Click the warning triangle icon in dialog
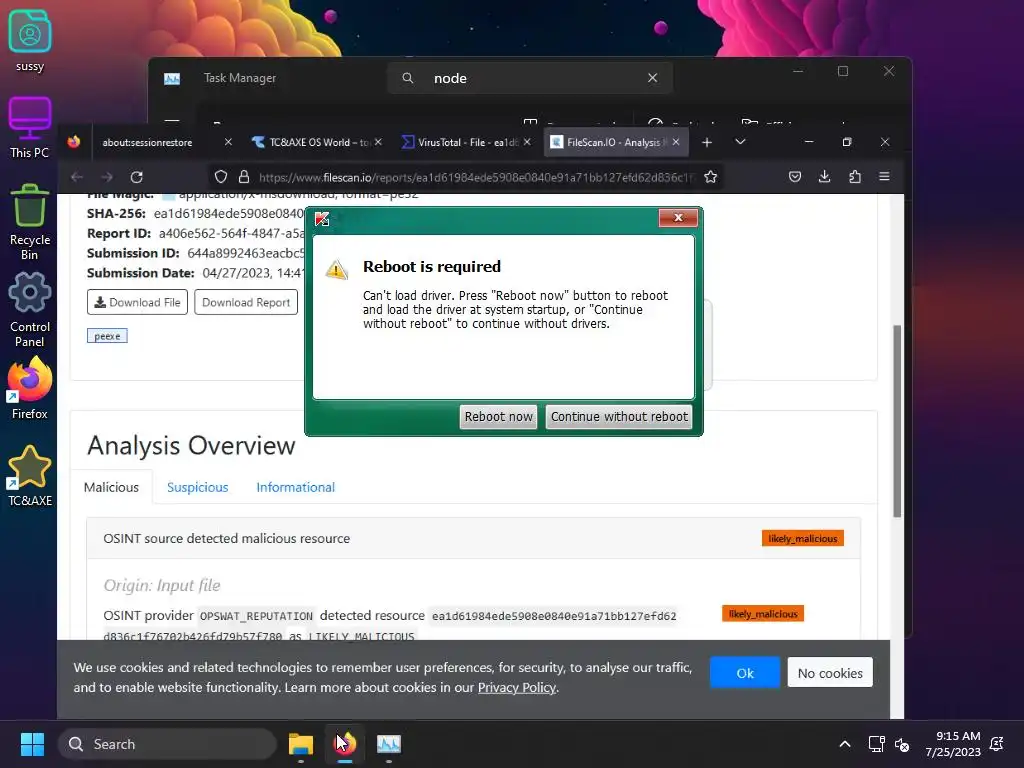 337,269
